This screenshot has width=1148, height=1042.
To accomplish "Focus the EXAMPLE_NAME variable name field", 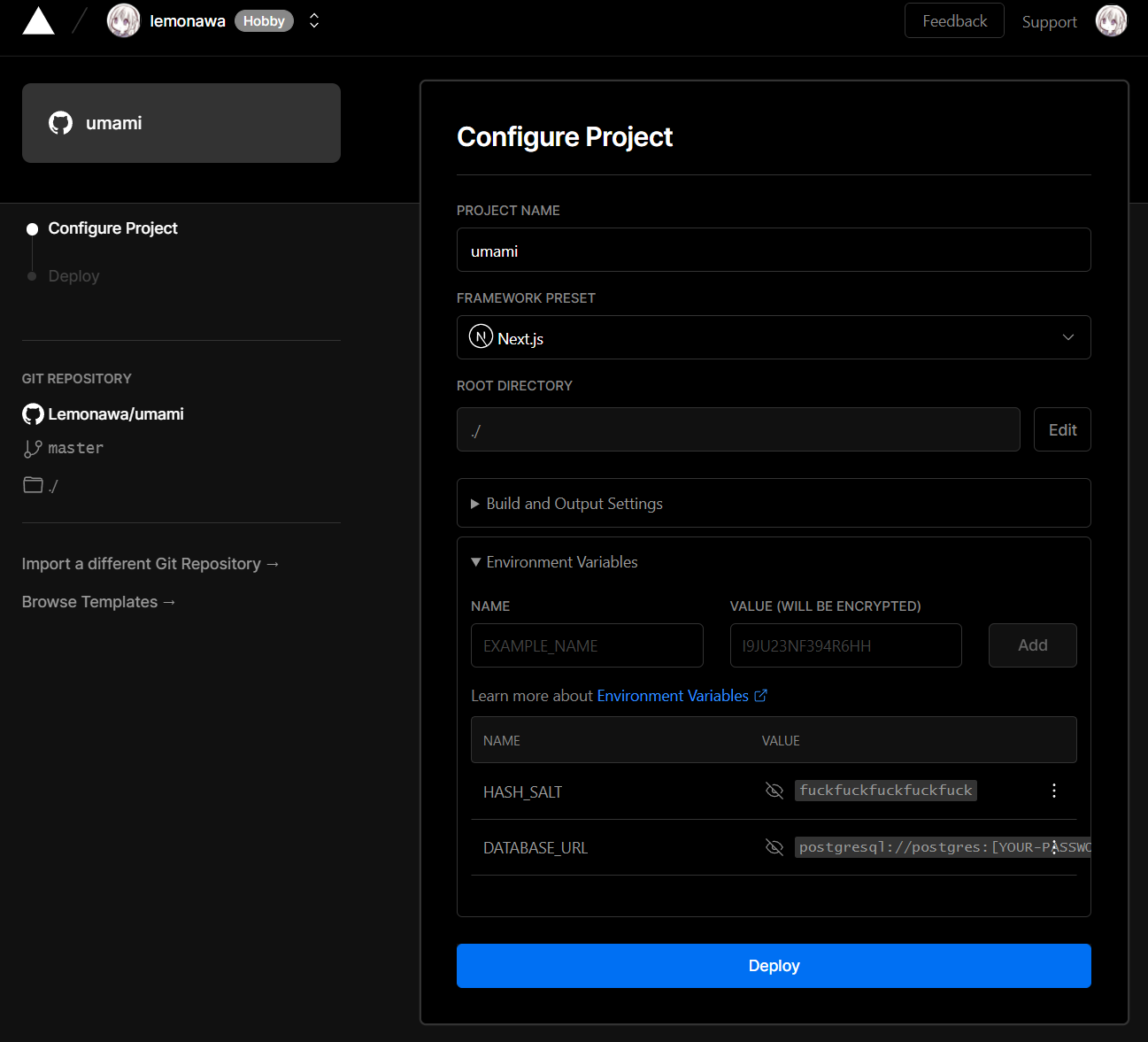I will click(587, 645).
